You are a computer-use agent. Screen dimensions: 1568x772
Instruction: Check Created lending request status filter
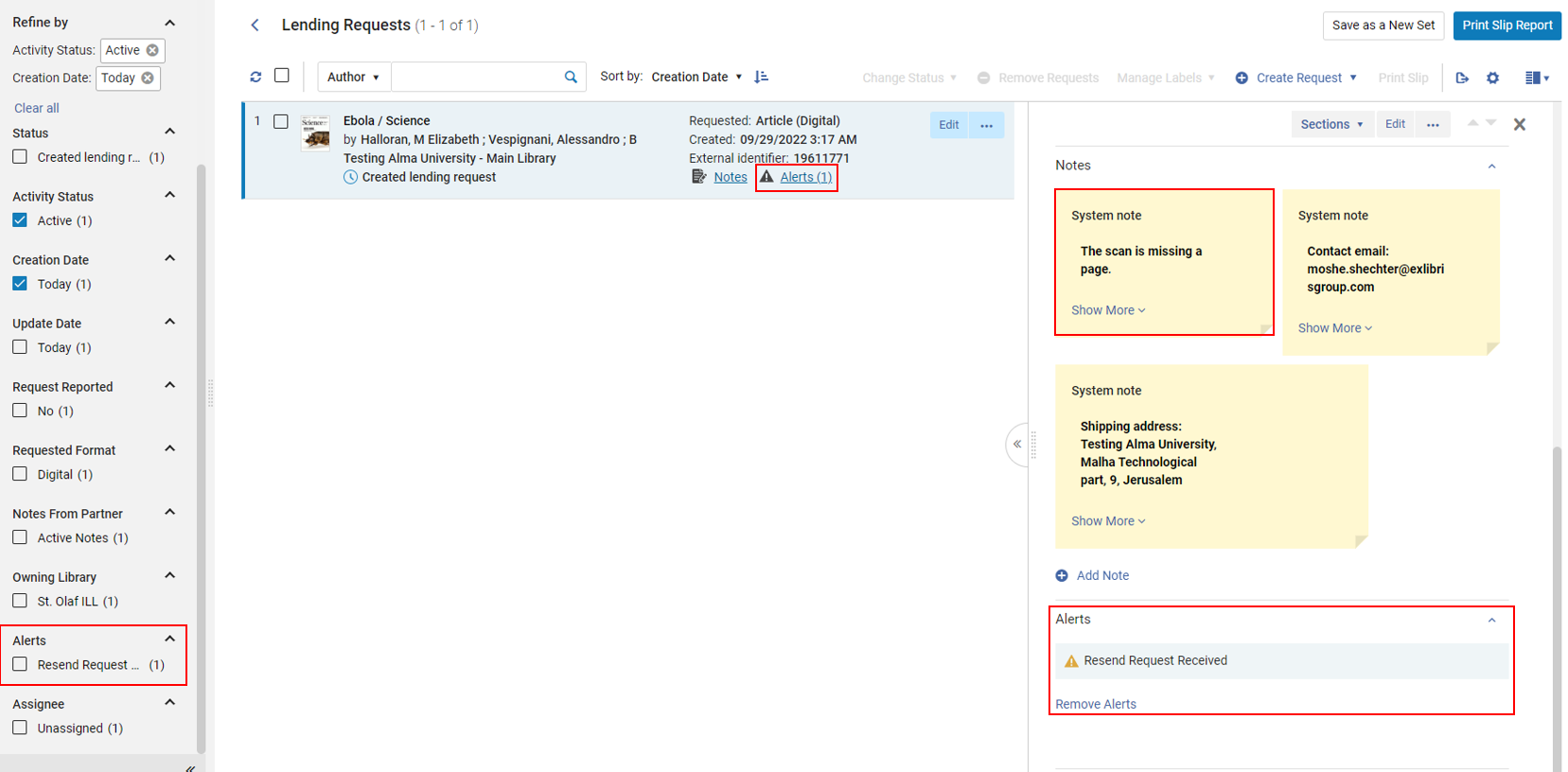[20, 156]
